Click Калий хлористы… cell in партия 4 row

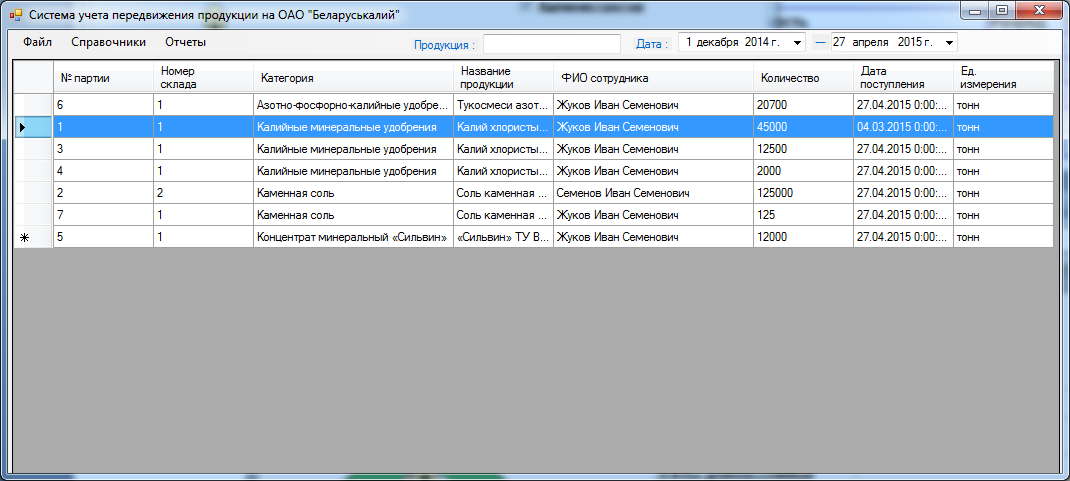click(x=503, y=171)
